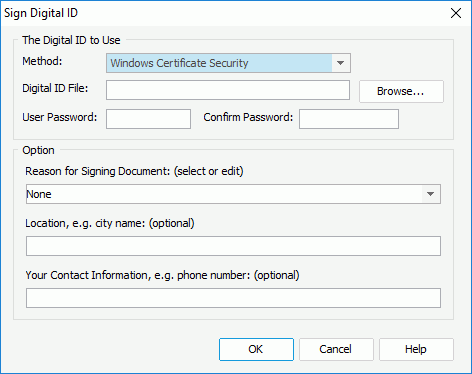This screenshot has height=374, width=472.
Task: Click the Digital ID File text box
Action: click(228, 90)
